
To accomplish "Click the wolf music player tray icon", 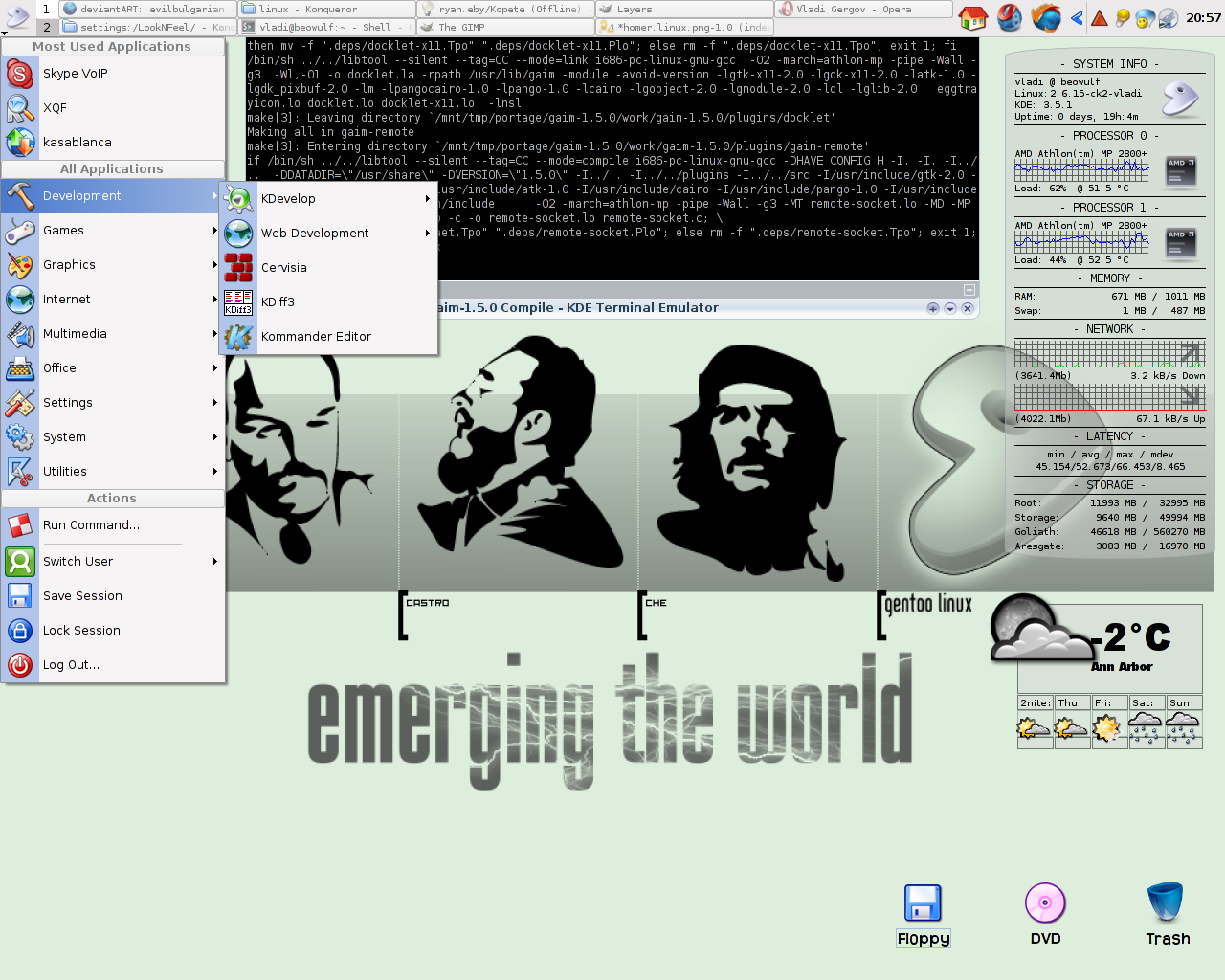I will [x=1168, y=17].
